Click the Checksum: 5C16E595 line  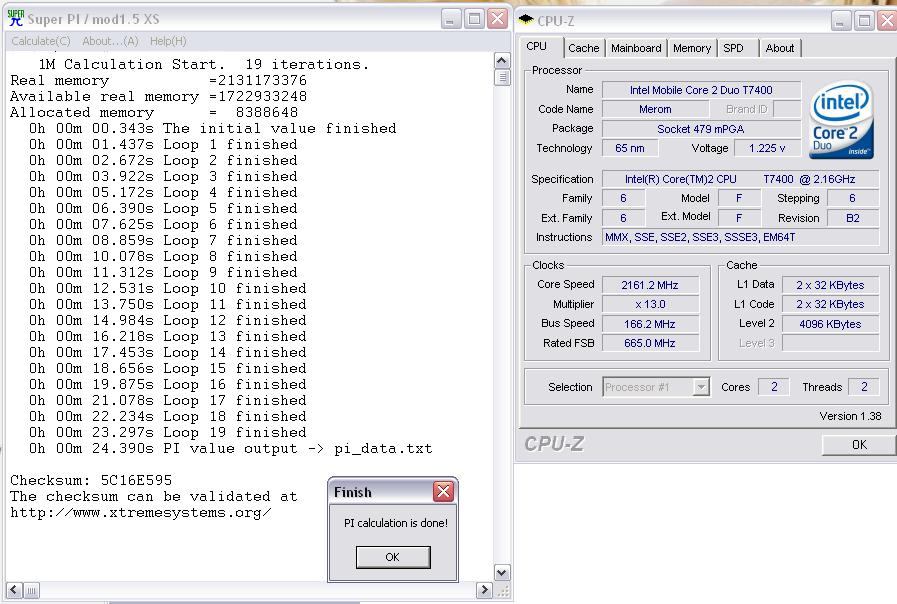[x=91, y=480]
